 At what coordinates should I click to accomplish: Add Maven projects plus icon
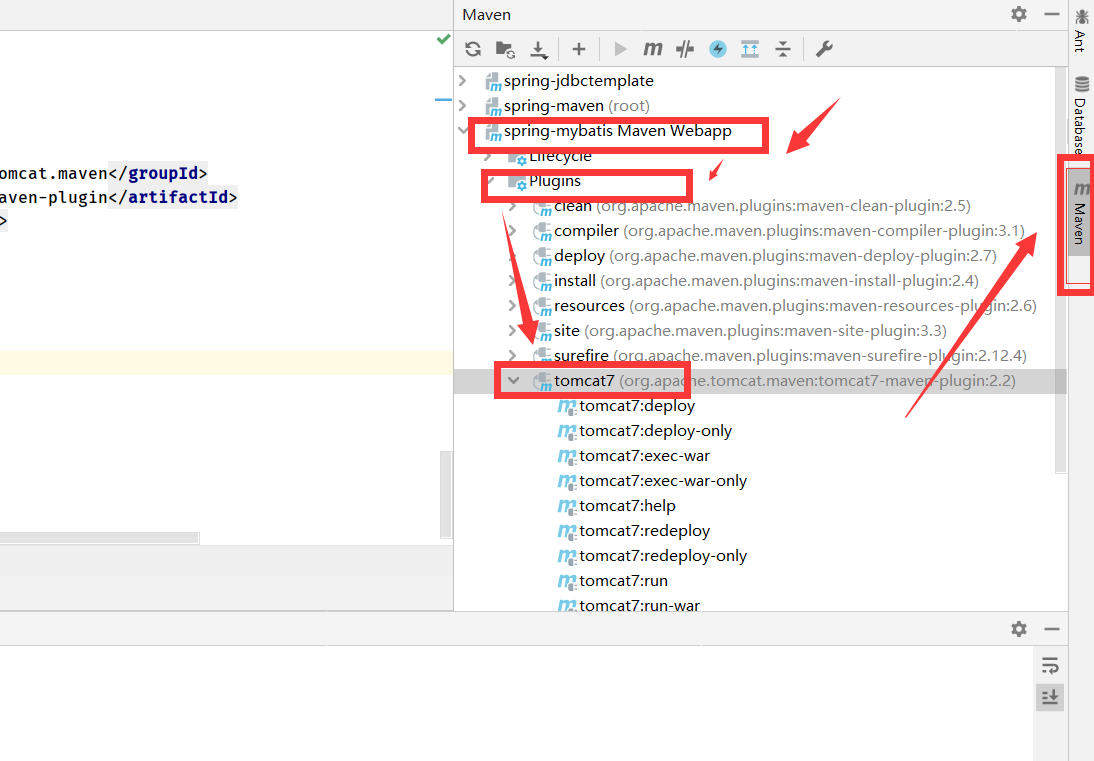578,49
